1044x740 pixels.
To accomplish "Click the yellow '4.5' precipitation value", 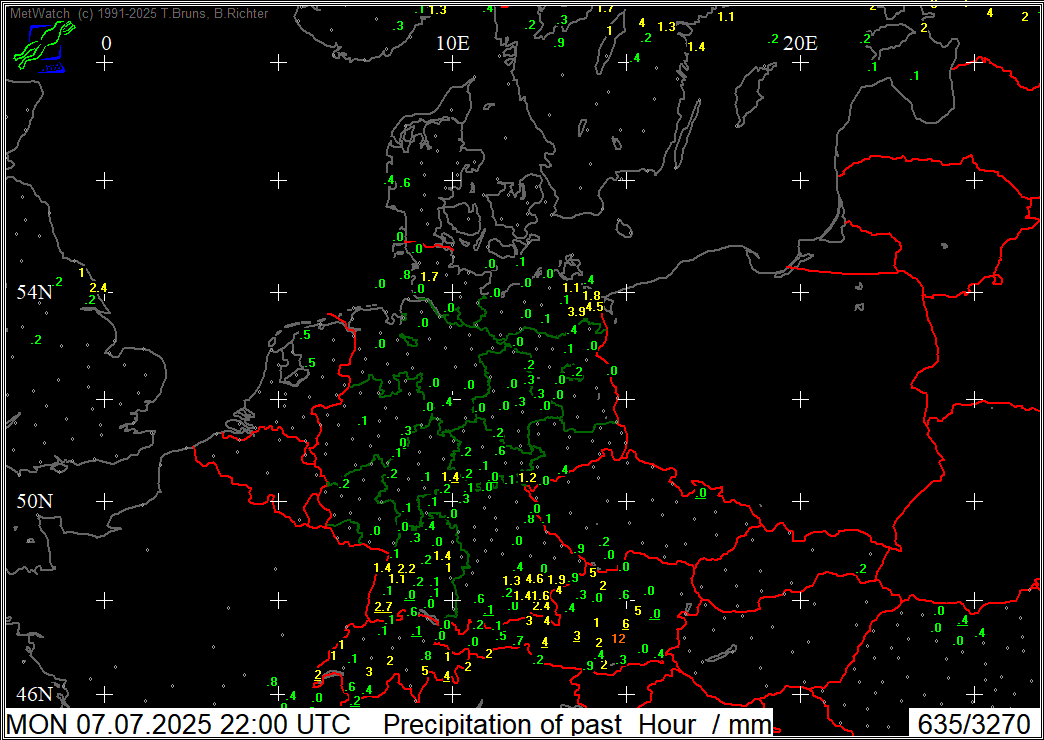I will coord(595,307).
